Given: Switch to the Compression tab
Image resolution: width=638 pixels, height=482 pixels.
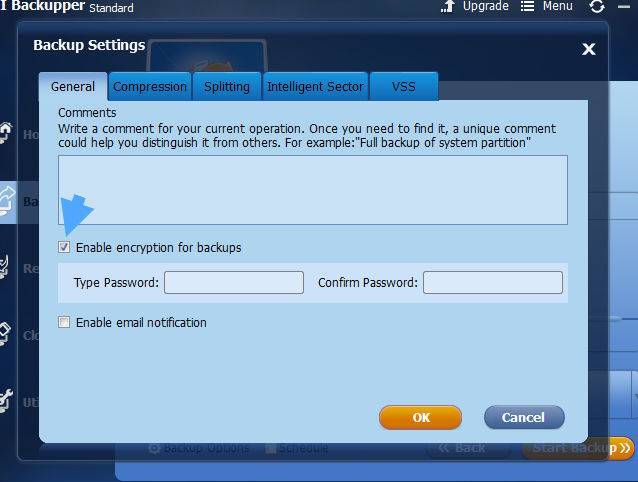Looking at the screenshot, I should click(x=150, y=86).
